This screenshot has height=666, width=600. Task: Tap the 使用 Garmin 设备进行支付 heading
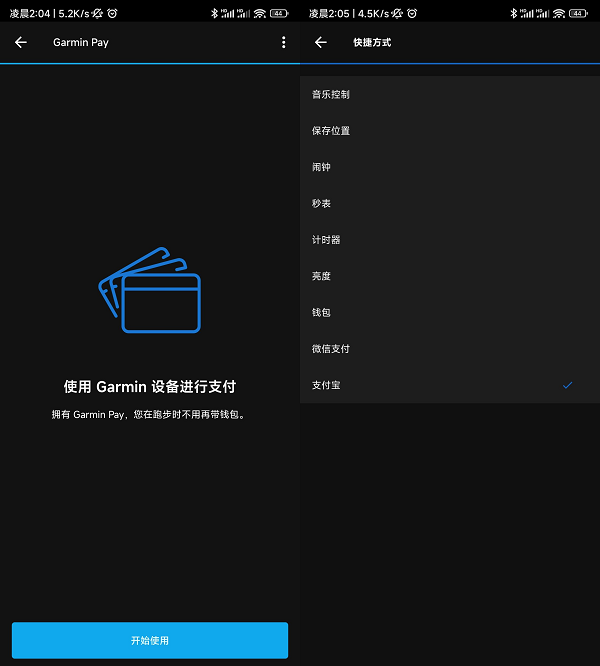[150, 387]
